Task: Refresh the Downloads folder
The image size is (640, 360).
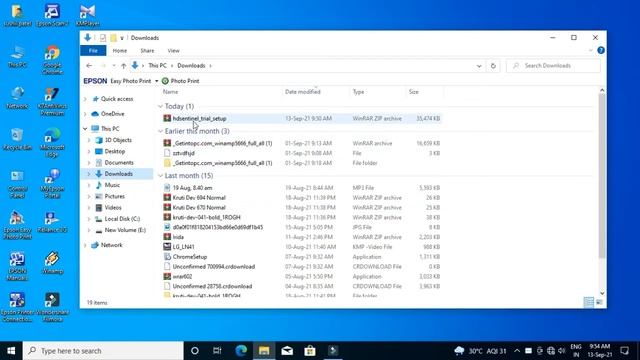Action: [493, 66]
